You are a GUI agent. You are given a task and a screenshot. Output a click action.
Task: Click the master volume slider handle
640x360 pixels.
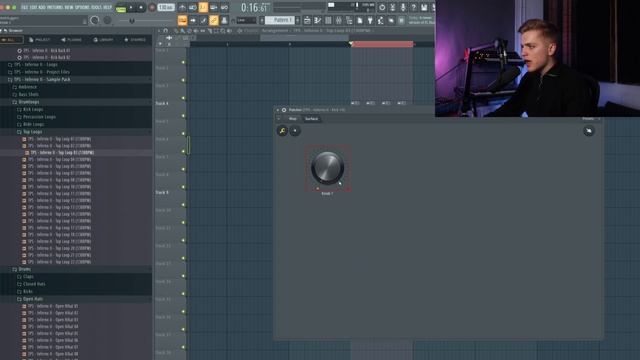(132, 20)
